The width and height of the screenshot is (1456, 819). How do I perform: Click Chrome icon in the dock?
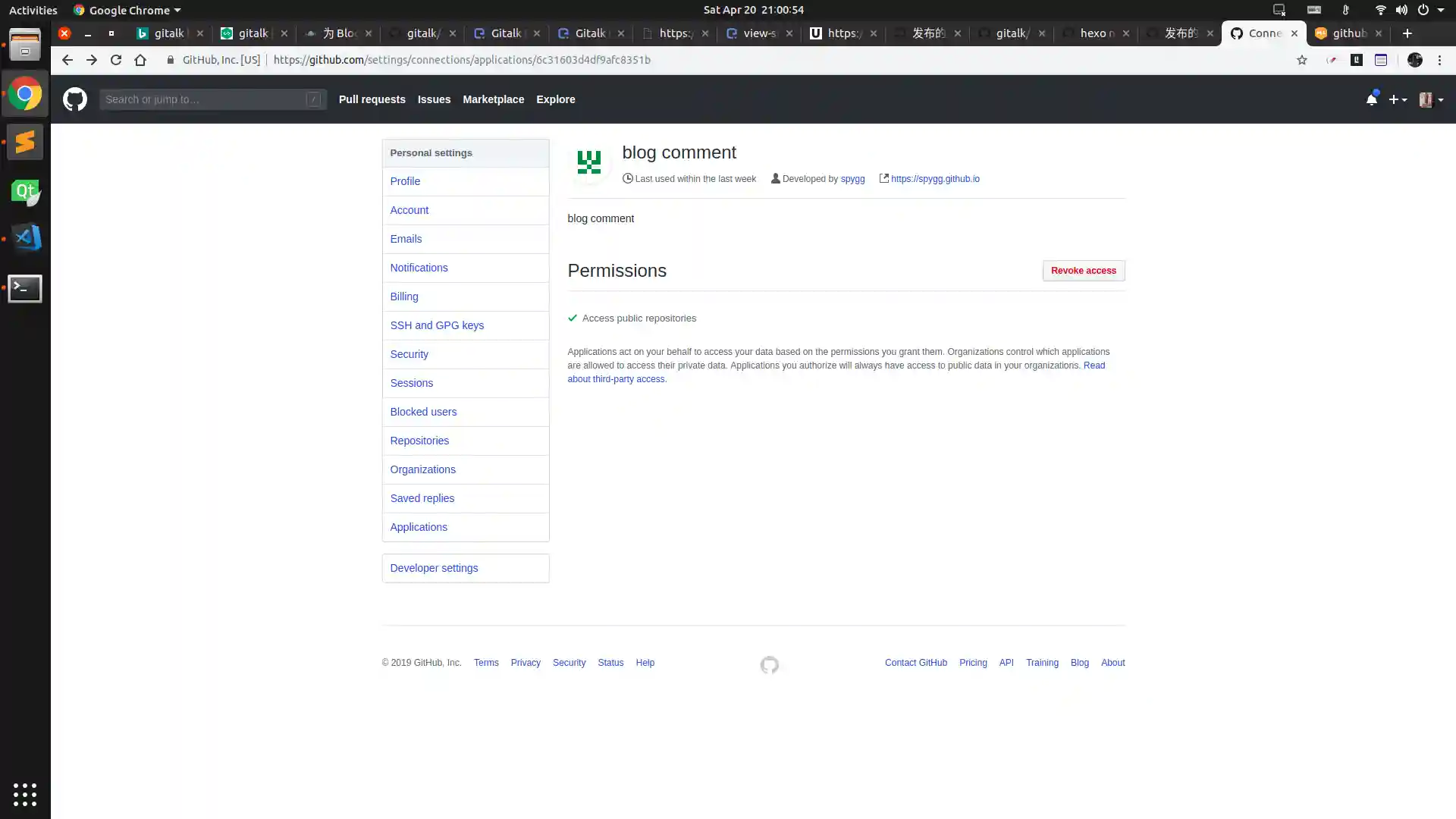(25, 94)
